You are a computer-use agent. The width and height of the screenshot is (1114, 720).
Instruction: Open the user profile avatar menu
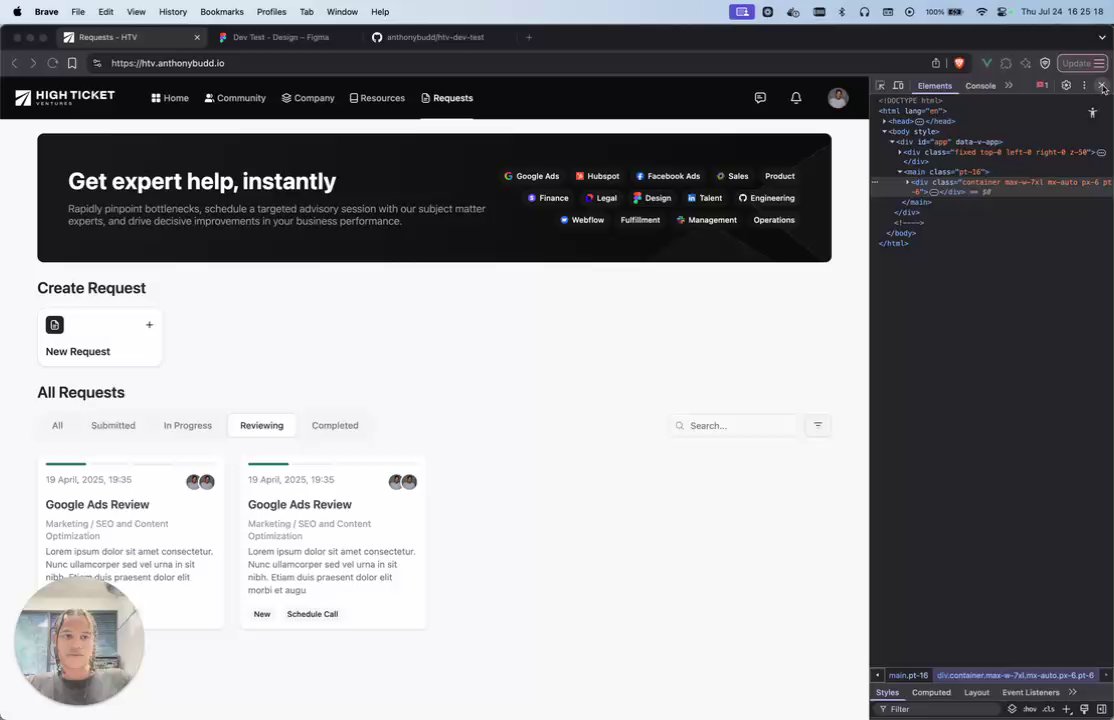(838, 98)
